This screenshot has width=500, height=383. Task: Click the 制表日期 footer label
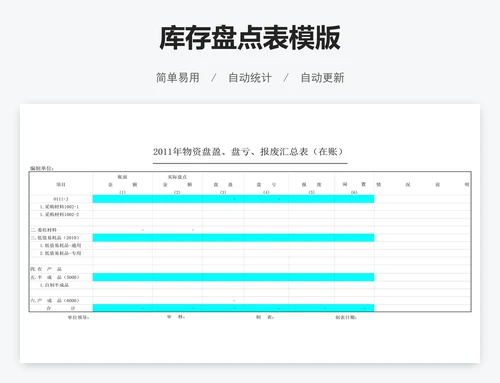pos(346,317)
